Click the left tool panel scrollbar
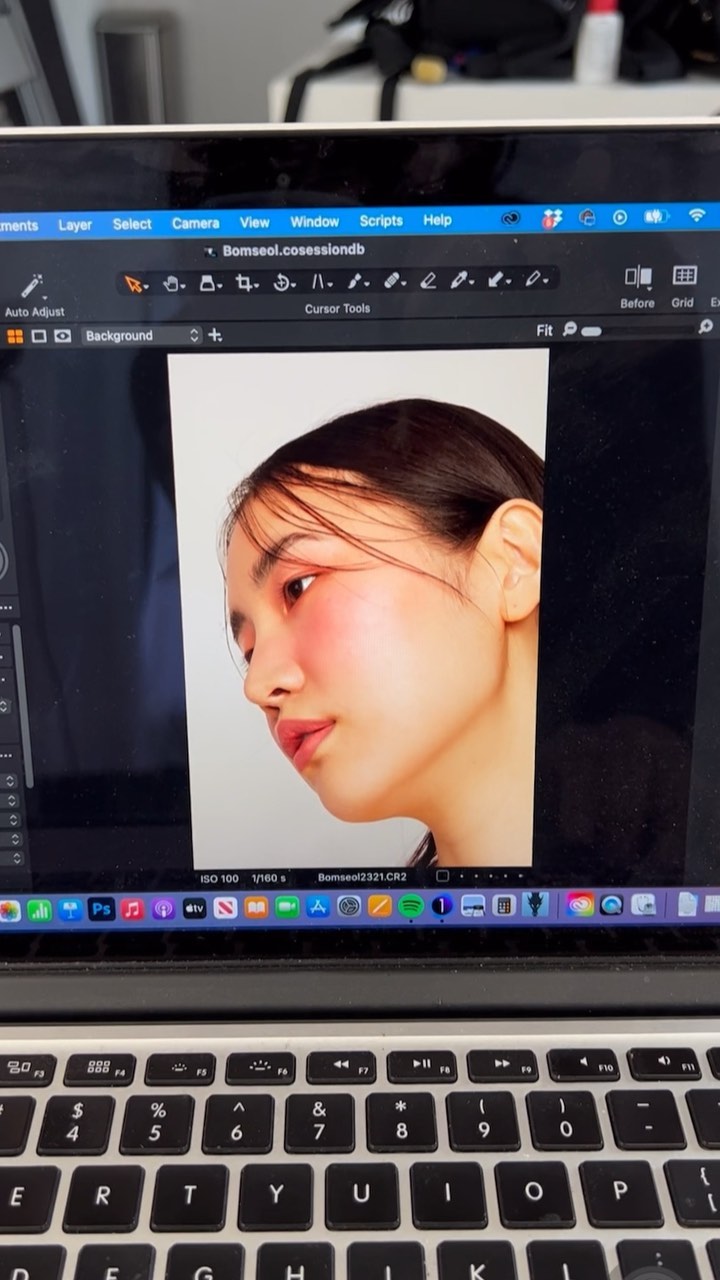The height and width of the screenshot is (1280, 720). tap(18, 700)
